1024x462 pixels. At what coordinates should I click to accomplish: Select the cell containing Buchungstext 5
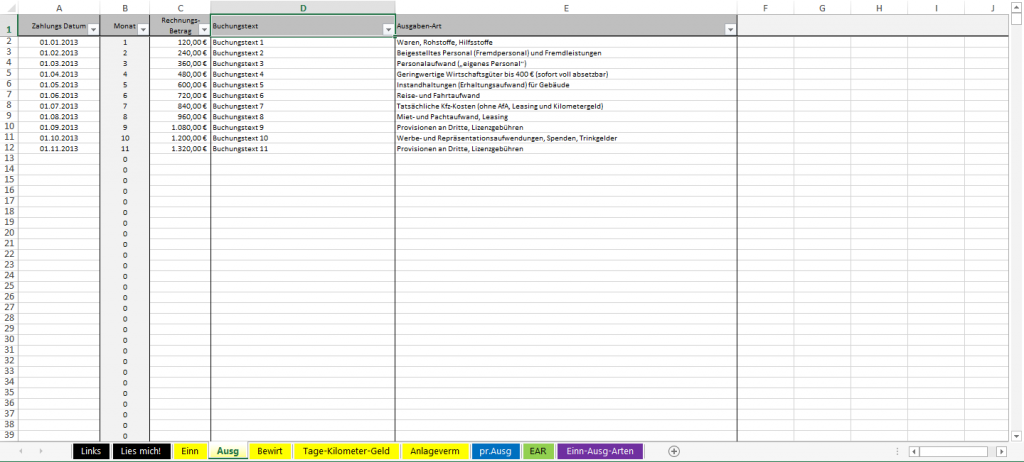[303, 84]
